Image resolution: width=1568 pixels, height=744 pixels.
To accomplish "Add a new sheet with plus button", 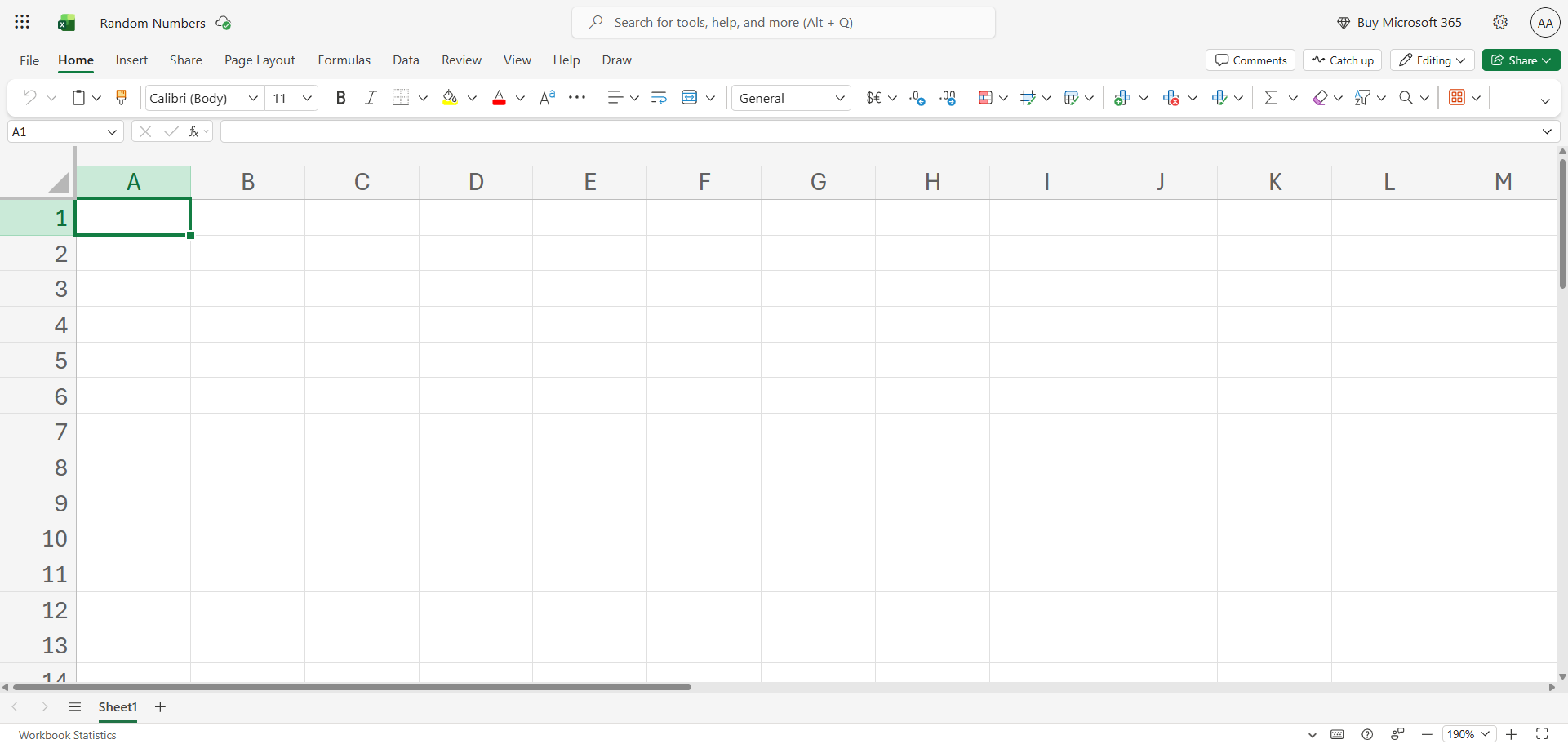I will click(160, 707).
